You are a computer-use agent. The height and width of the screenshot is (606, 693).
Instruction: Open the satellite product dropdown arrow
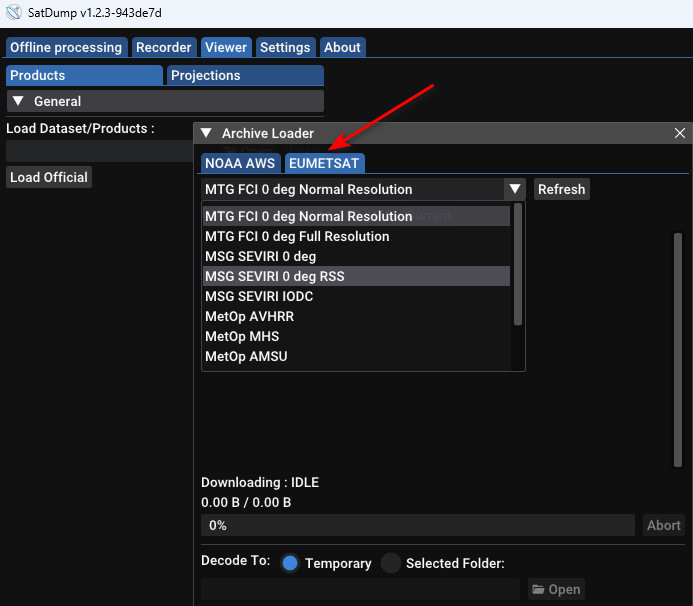(514, 189)
